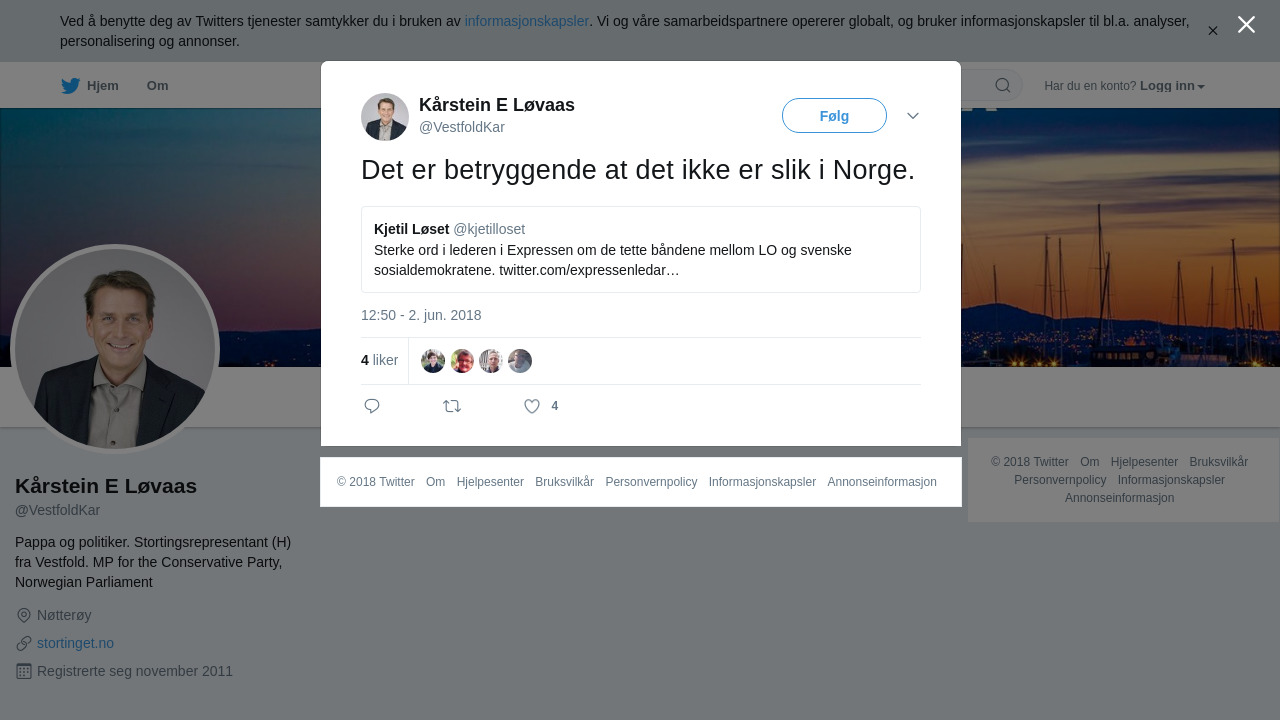Open the last liker's avatar
Viewport: 1280px width, 720px height.
pyautogui.click(x=520, y=361)
